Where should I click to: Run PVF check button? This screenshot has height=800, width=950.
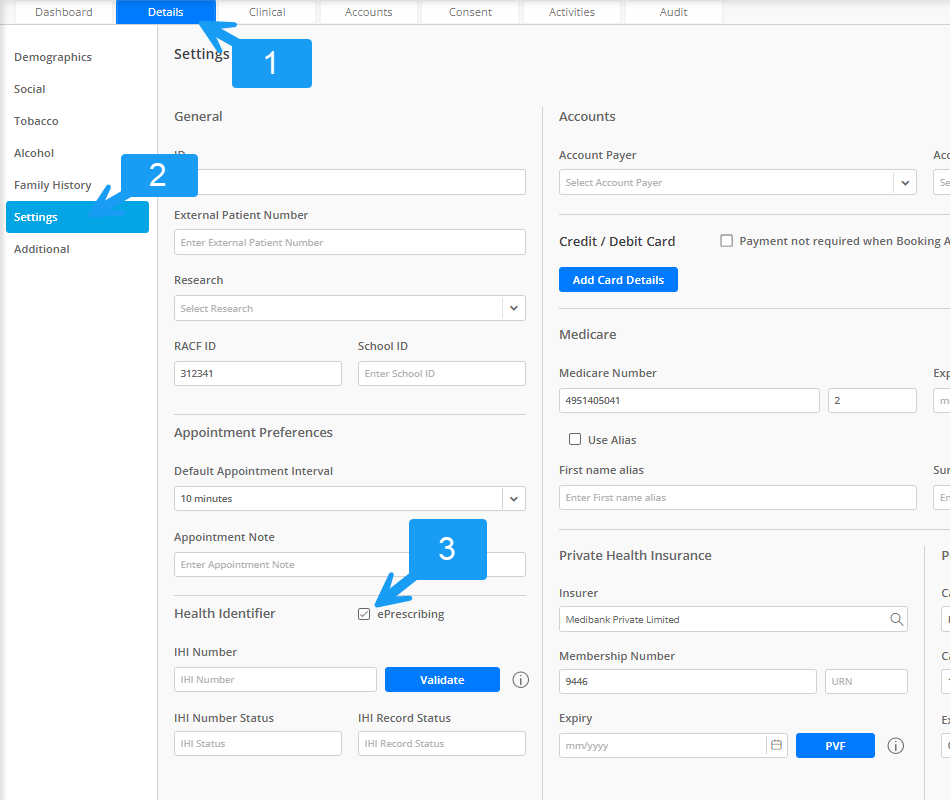click(x=835, y=745)
